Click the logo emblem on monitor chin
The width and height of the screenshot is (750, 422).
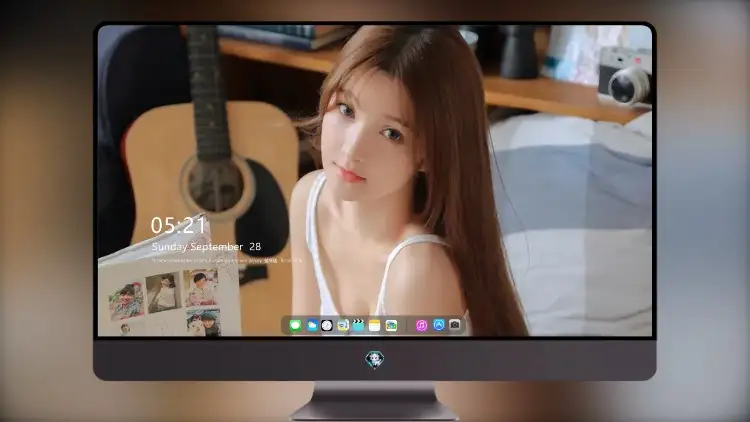(375, 360)
